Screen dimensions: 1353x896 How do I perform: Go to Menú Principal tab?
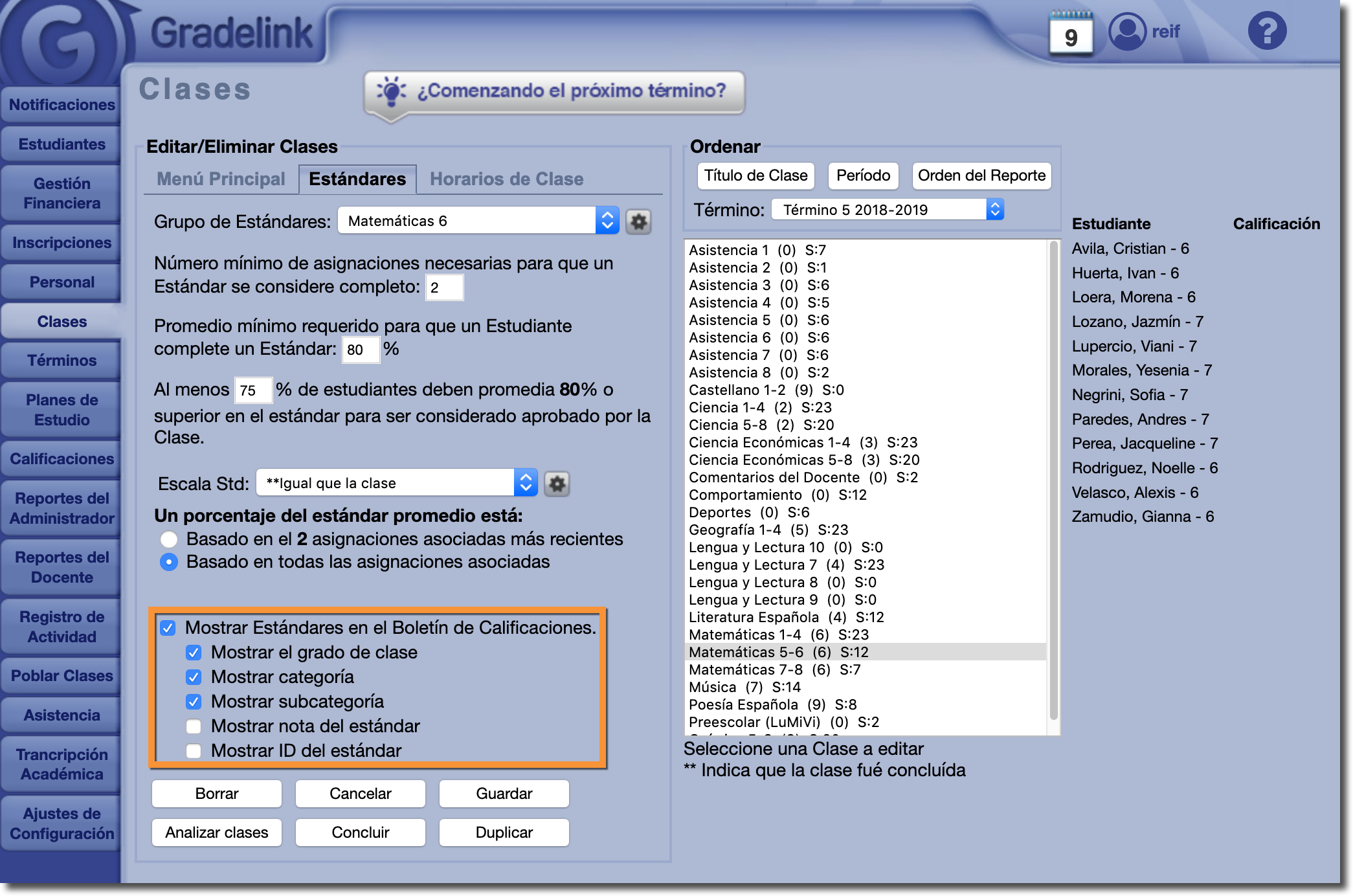[x=221, y=179]
